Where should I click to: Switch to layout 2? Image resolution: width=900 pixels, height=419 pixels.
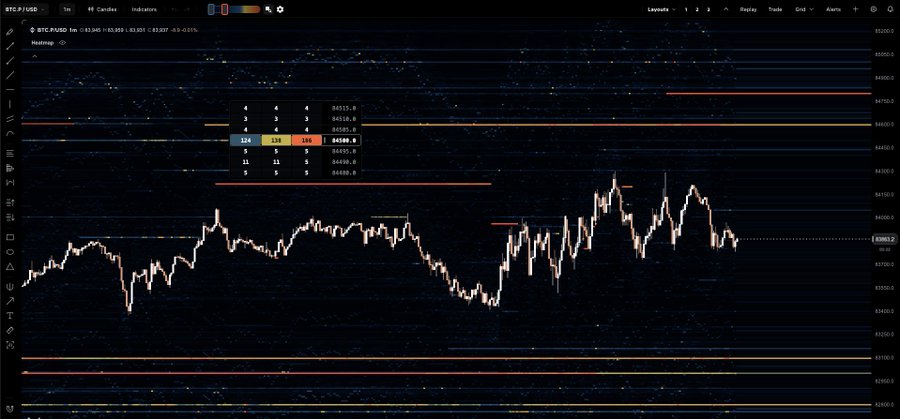pyautogui.click(x=697, y=9)
